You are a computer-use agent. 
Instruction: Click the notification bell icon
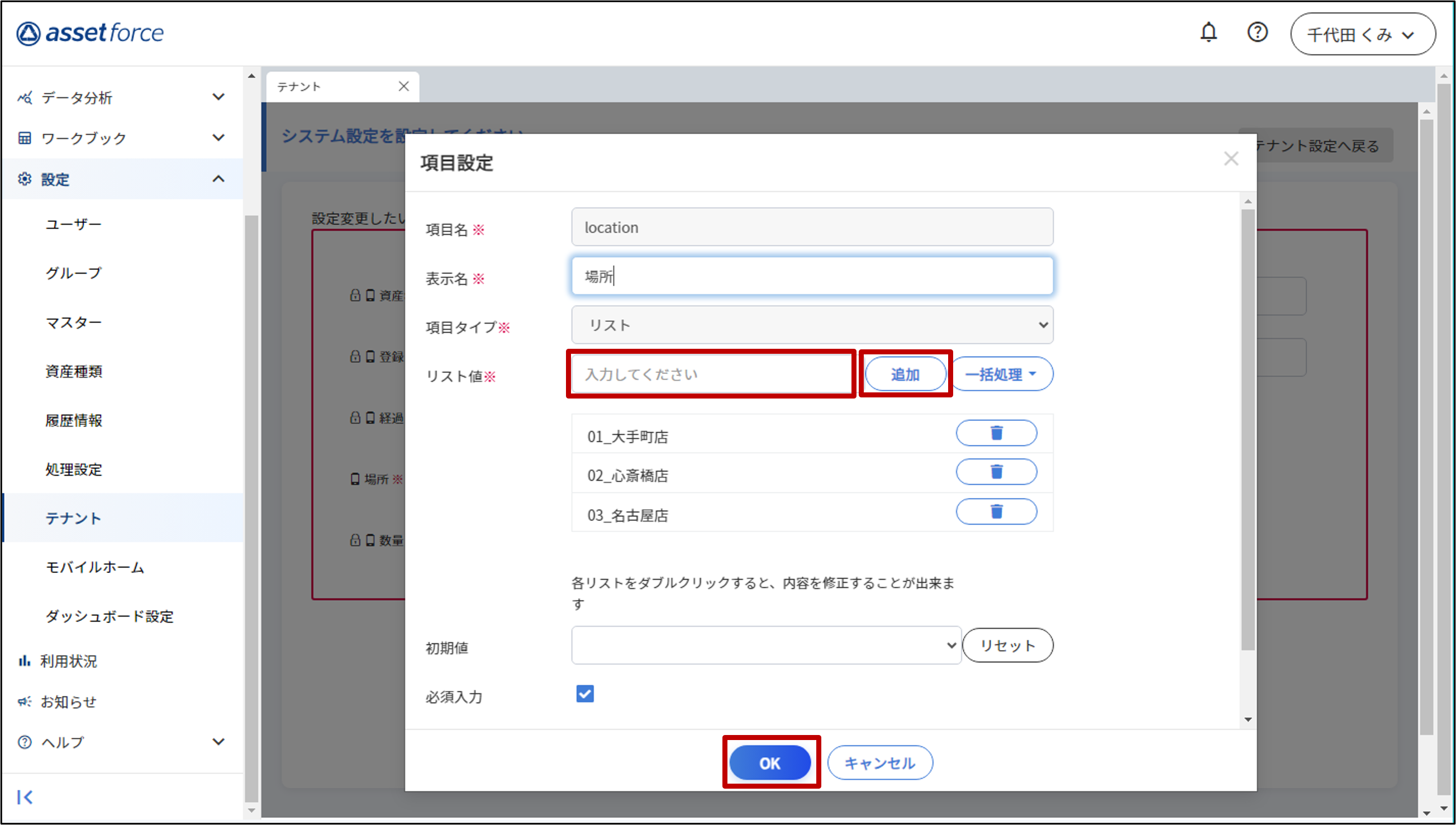(x=1208, y=32)
